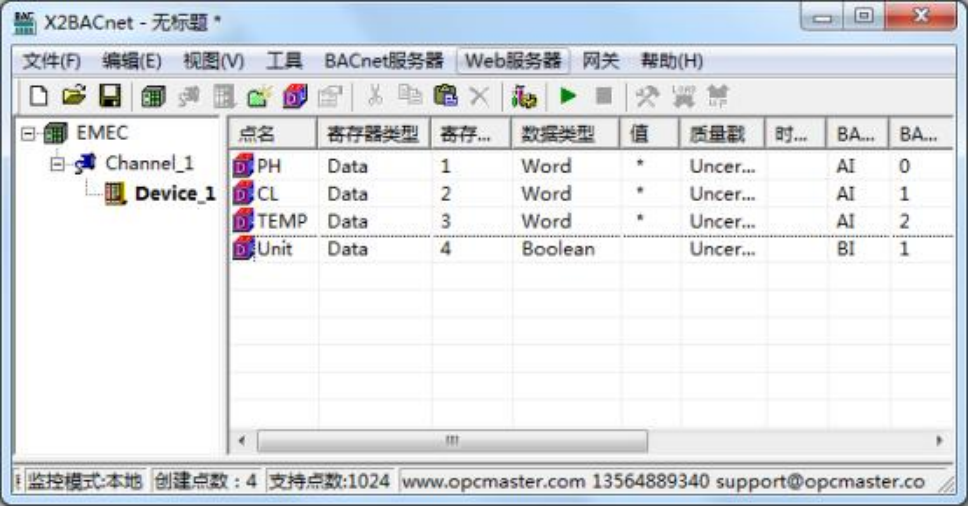
Task: Sort by the 点名 column header
Action: tap(273, 134)
